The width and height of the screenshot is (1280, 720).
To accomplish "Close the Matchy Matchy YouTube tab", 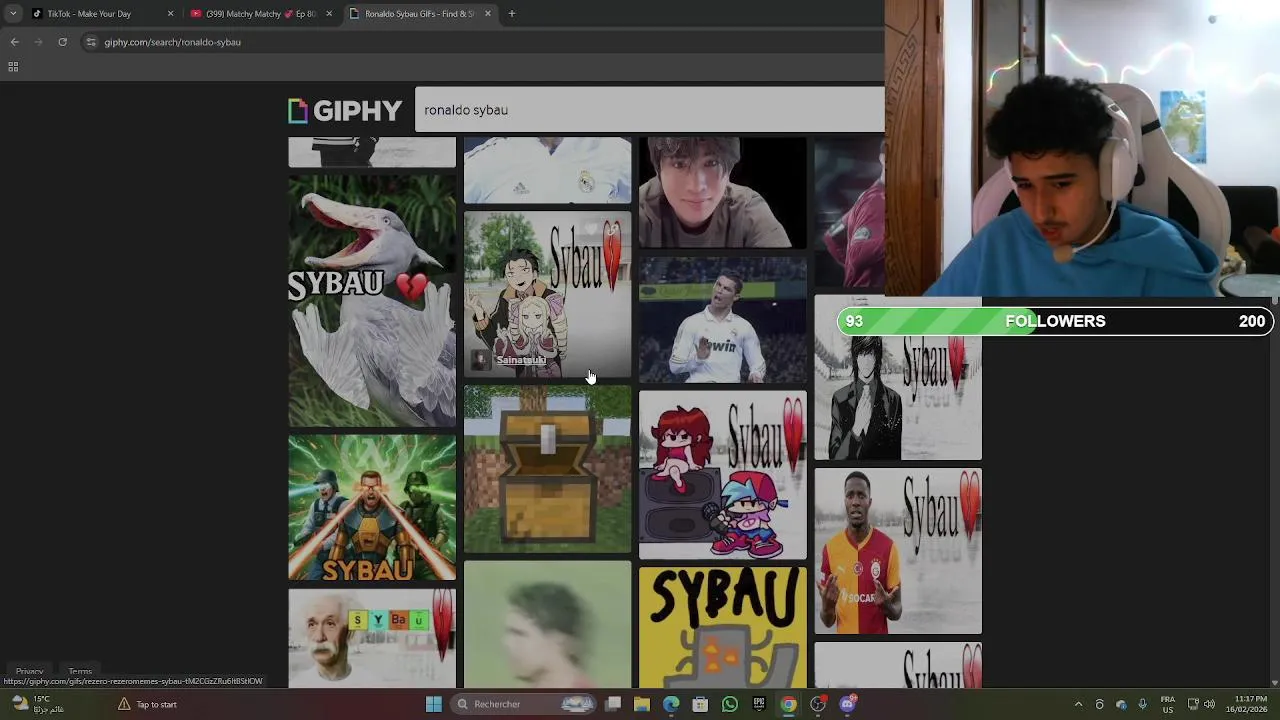I will [329, 14].
